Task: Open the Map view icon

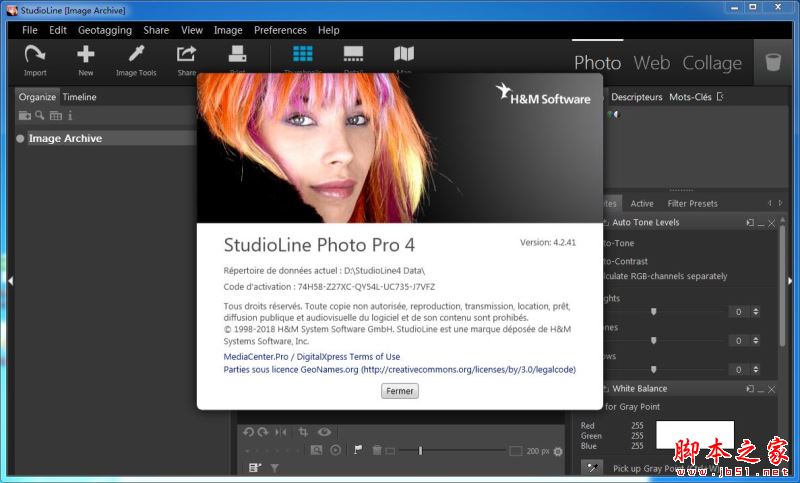Action: (403, 55)
